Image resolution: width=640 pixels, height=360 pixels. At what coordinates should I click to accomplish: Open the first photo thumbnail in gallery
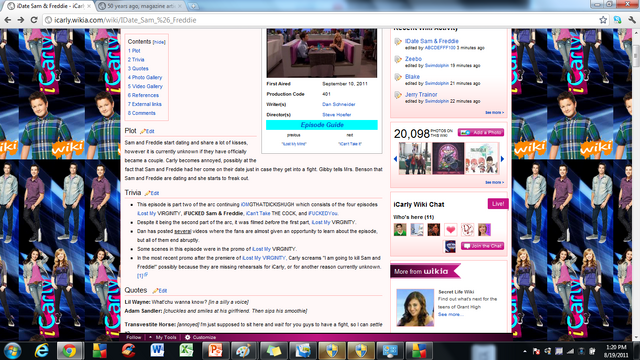coord(415,159)
